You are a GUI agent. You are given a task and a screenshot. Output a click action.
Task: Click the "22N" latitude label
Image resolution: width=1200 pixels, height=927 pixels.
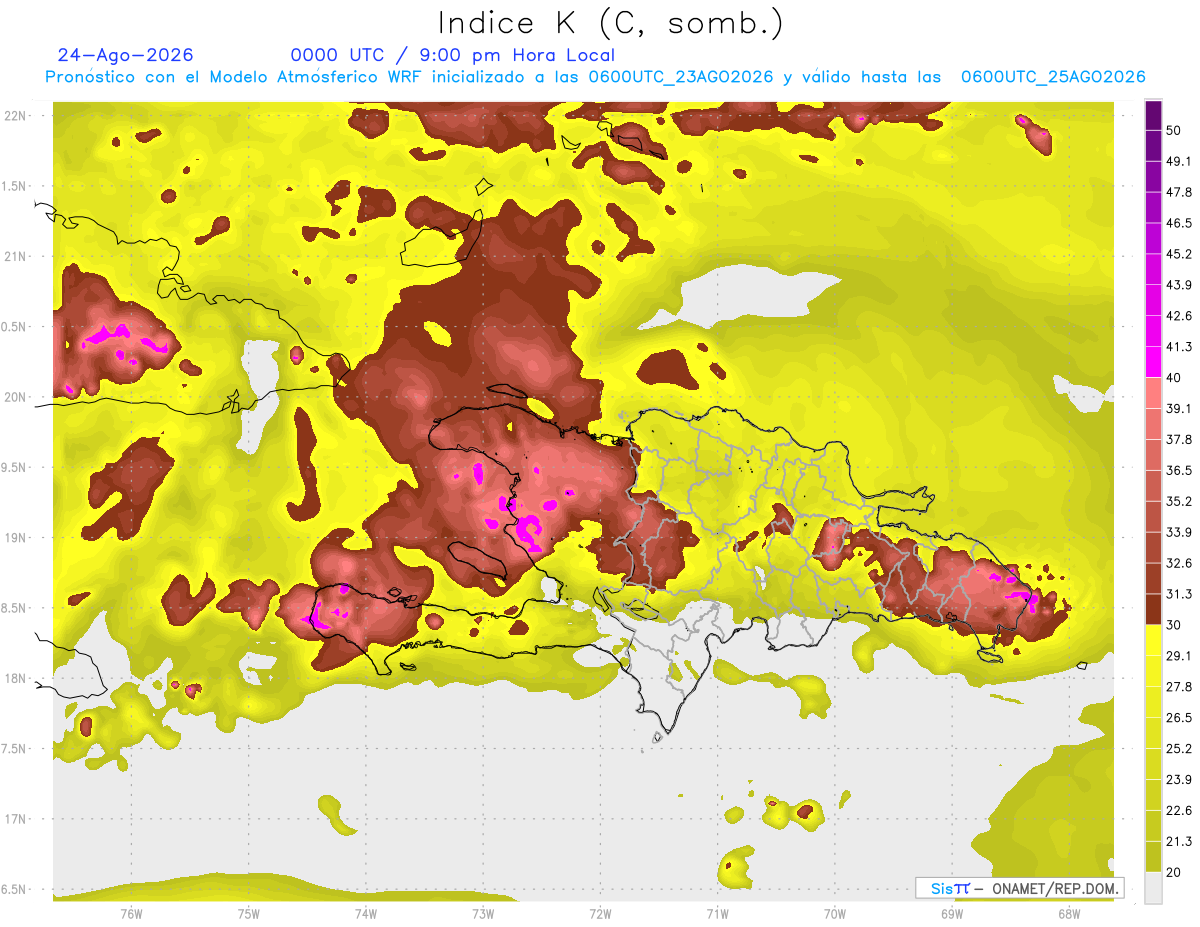tap(16, 116)
